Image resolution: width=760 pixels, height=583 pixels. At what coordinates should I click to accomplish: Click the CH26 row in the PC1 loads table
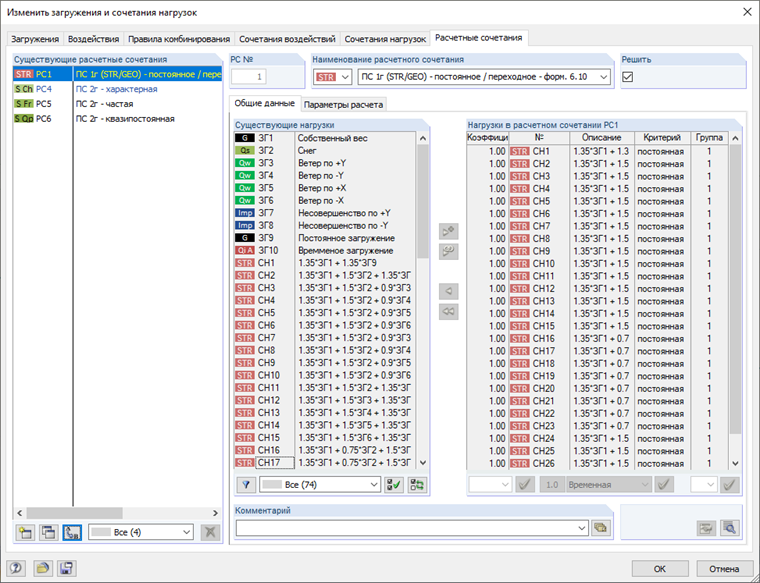[598, 463]
